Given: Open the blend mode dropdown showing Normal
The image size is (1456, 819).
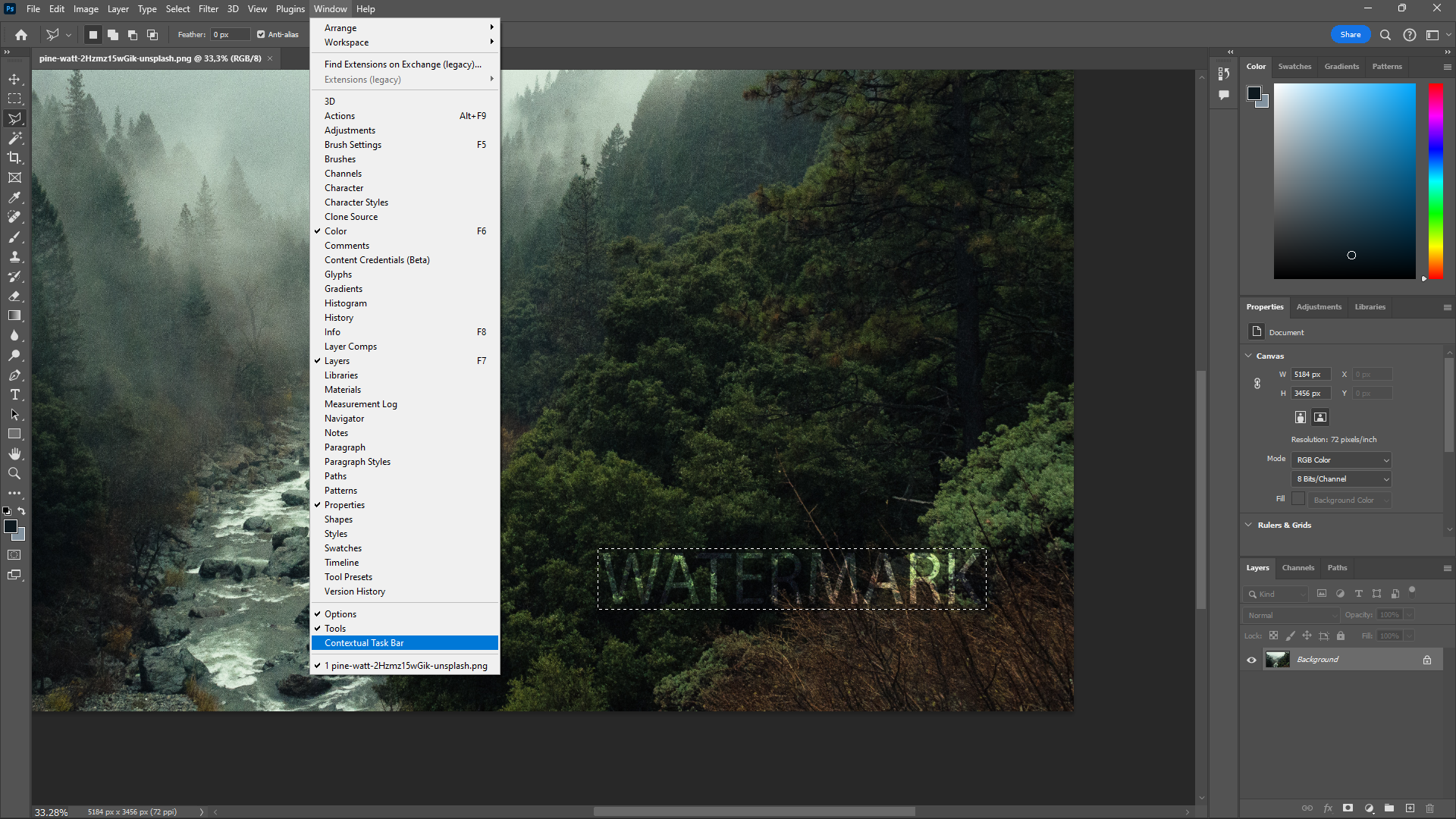Looking at the screenshot, I should (x=1289, y=615).
